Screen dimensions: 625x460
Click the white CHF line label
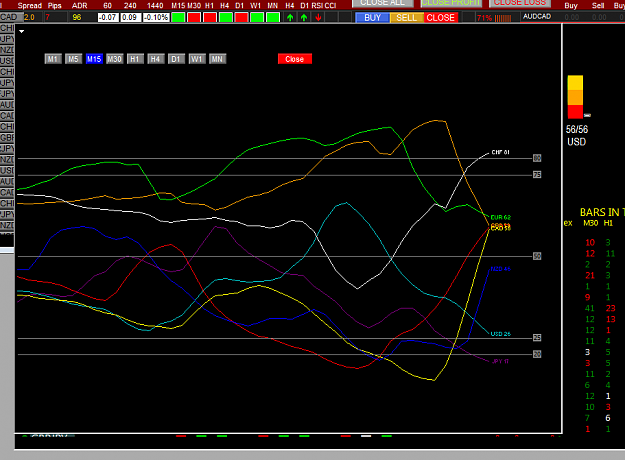500,152
